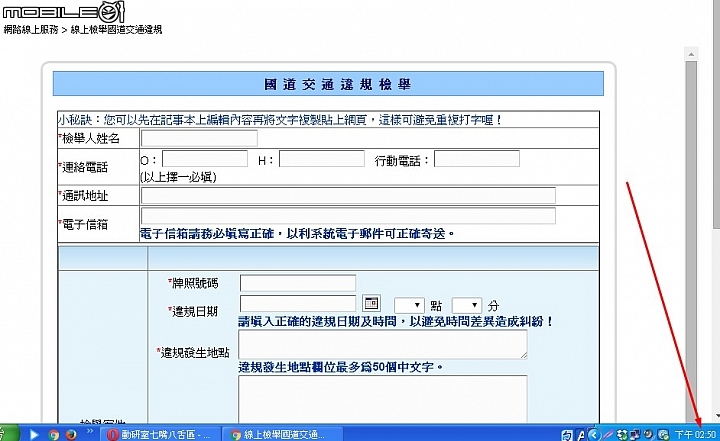Click the media player quick launch icon

click(33, 435)
